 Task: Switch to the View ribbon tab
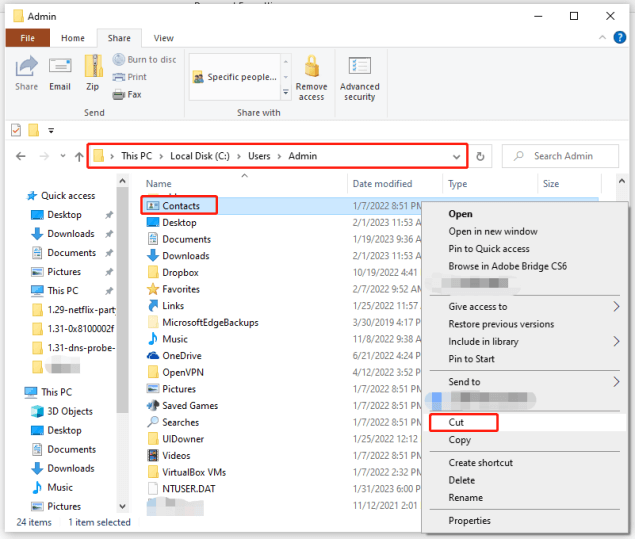pos(164,38)
